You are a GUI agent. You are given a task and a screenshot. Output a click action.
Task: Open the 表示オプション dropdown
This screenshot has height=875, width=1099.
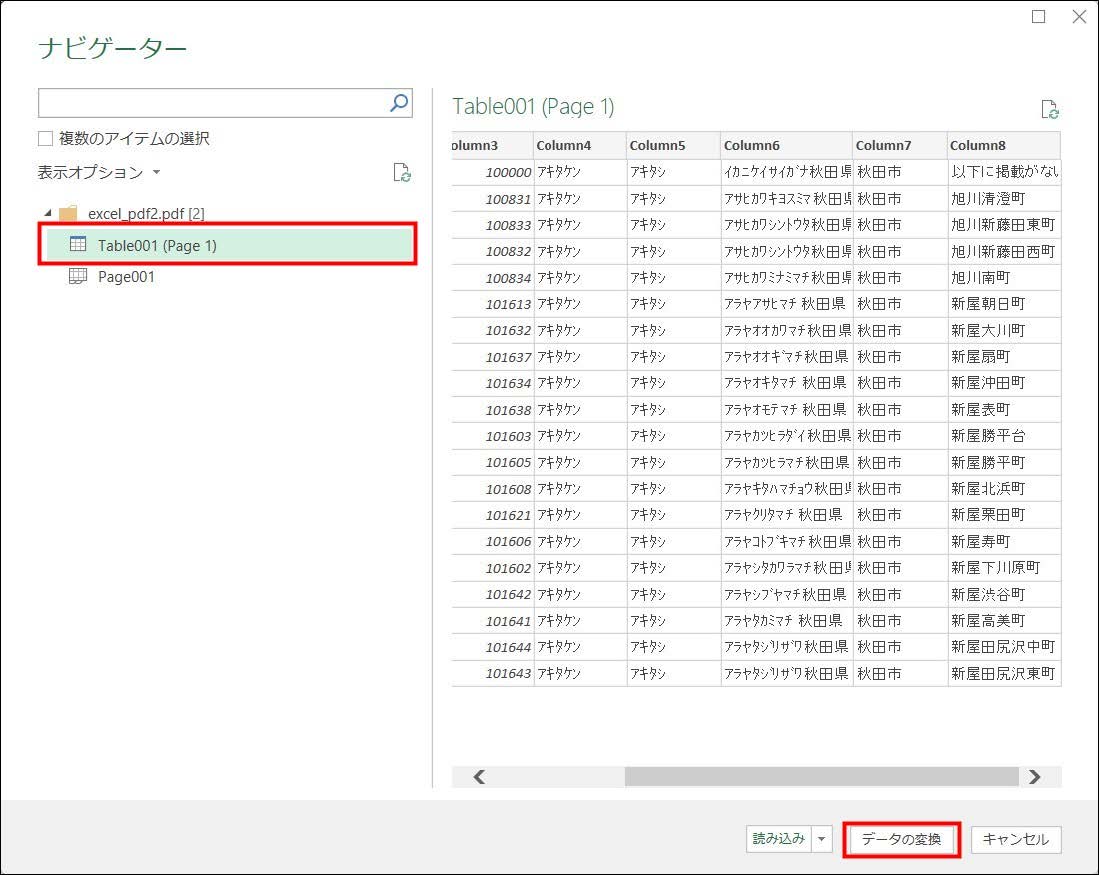pyautogui.click(x=99, y=173)
